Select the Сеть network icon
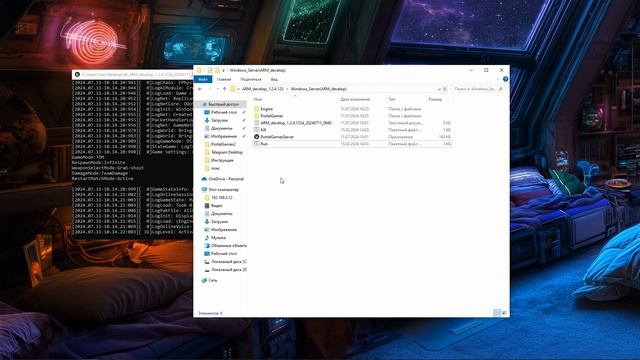The width and height of the screenshot is (640, 360). click(204, 280)
